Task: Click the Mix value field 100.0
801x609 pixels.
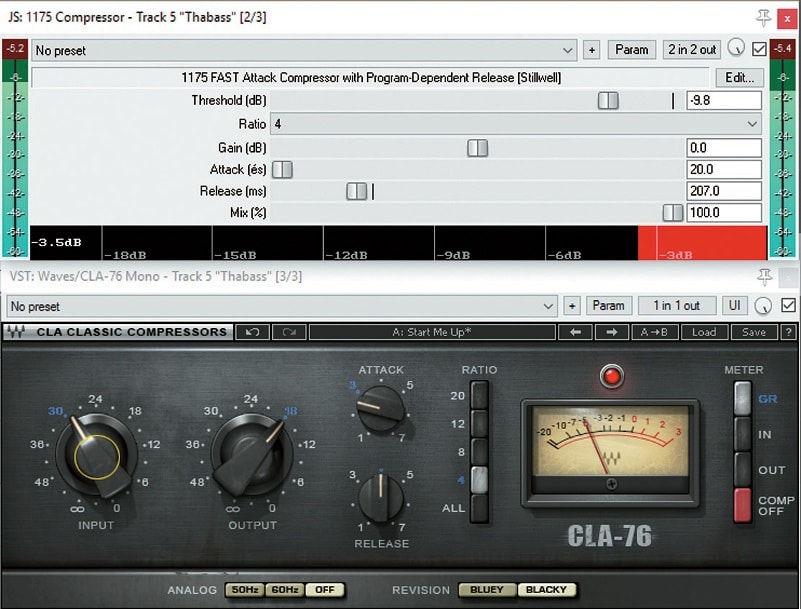Action: click(x=724, y=213)
